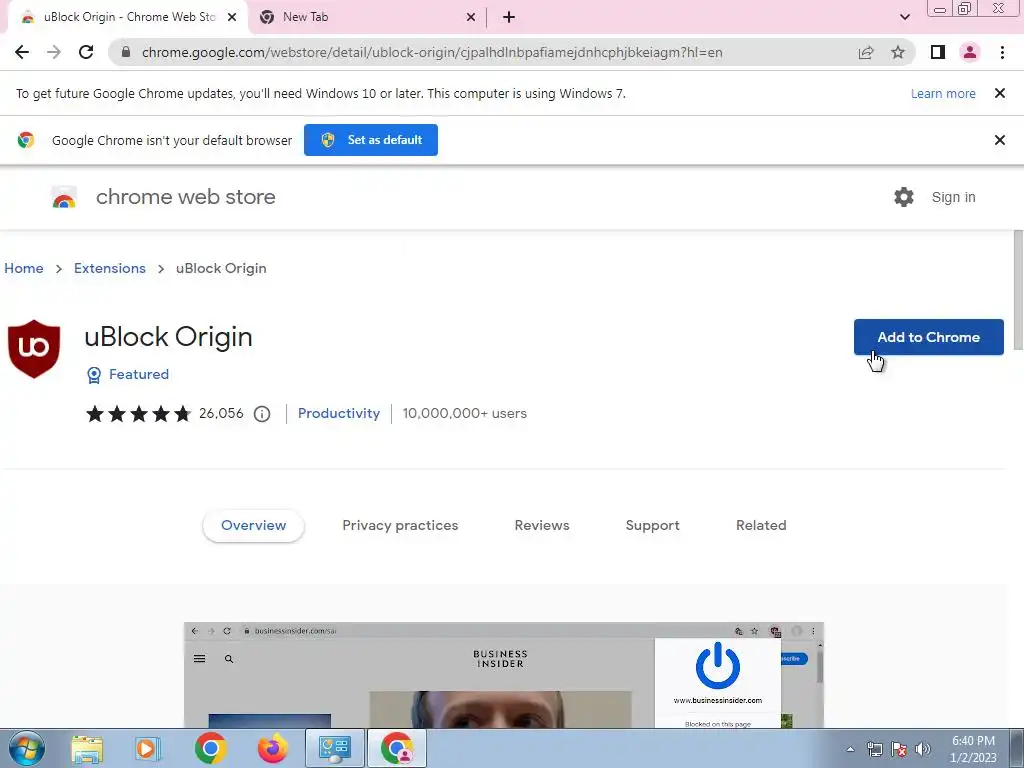Click the Featured badge icon
Viewport: 1024px width, 768px height.
[94, 375]
